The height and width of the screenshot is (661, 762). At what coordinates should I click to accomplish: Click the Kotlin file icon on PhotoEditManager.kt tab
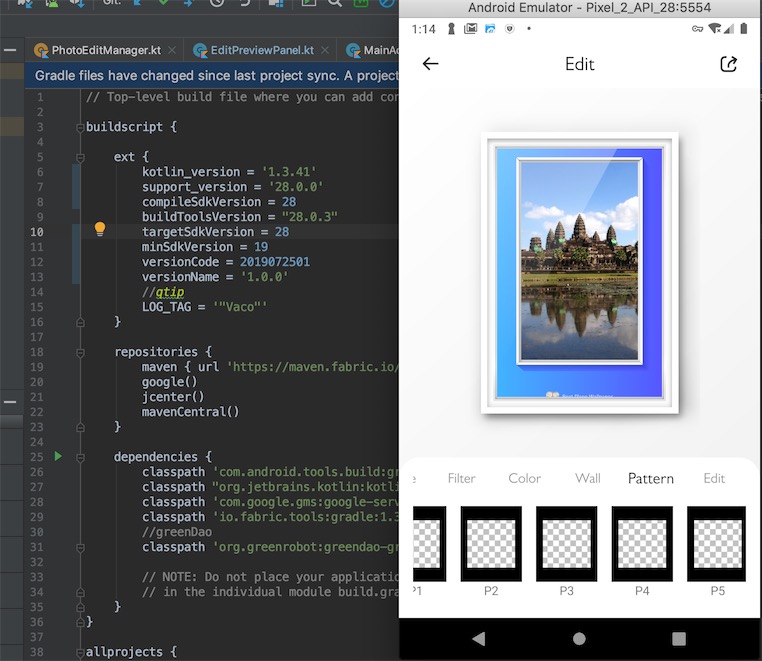pos(41,50)
